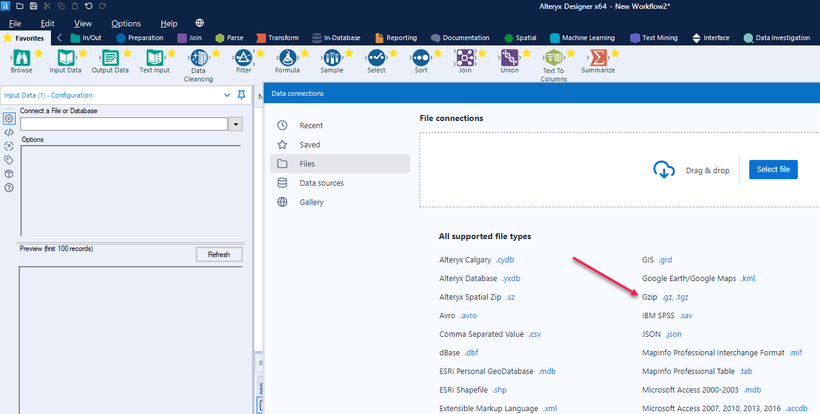The image size is (820, 414).
Task: Open the Help menu
Action: pyautogui.click(x=169, y=24)
